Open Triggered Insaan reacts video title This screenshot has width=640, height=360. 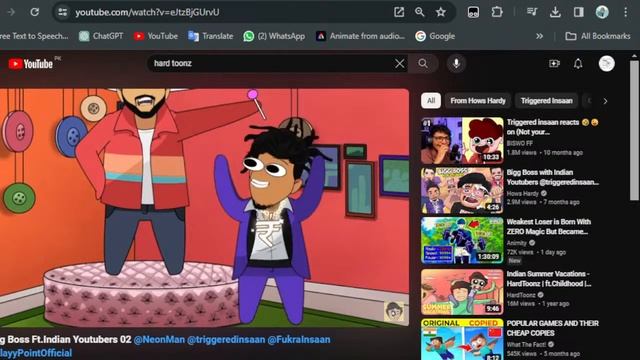click(552, 127)
